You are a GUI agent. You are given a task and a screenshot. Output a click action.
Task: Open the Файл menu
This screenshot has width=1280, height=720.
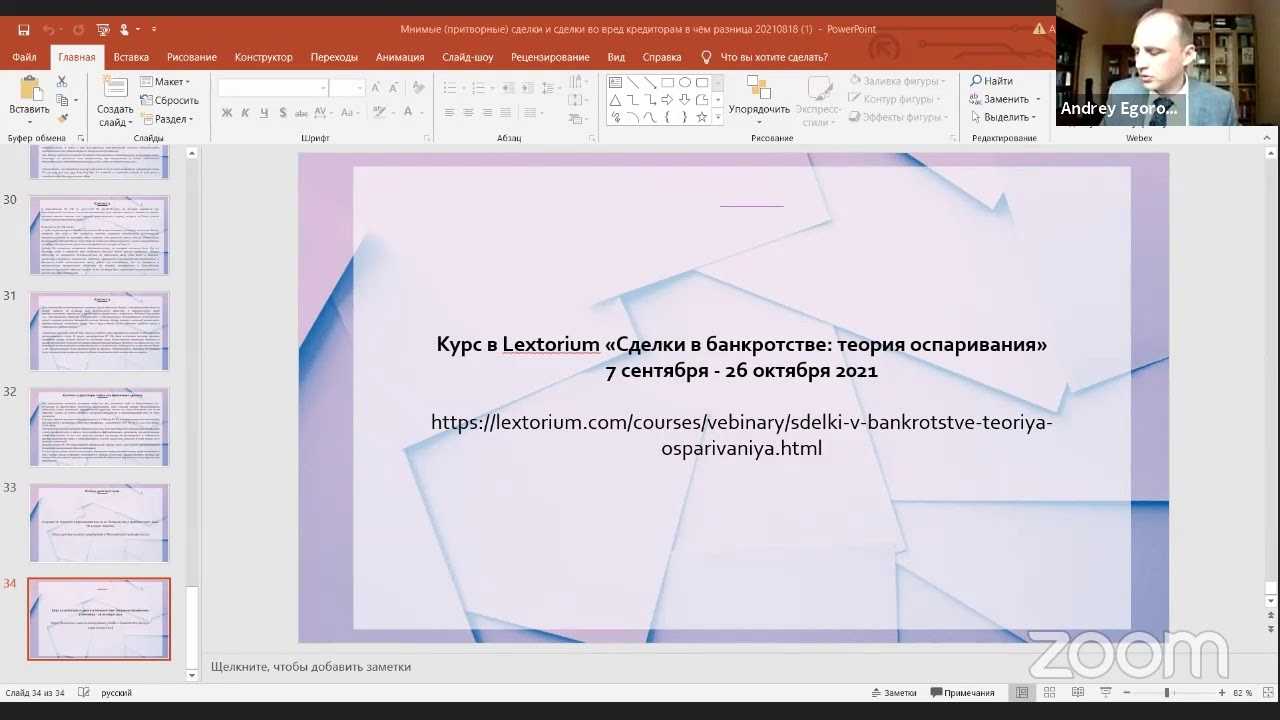tap(24, 57)
